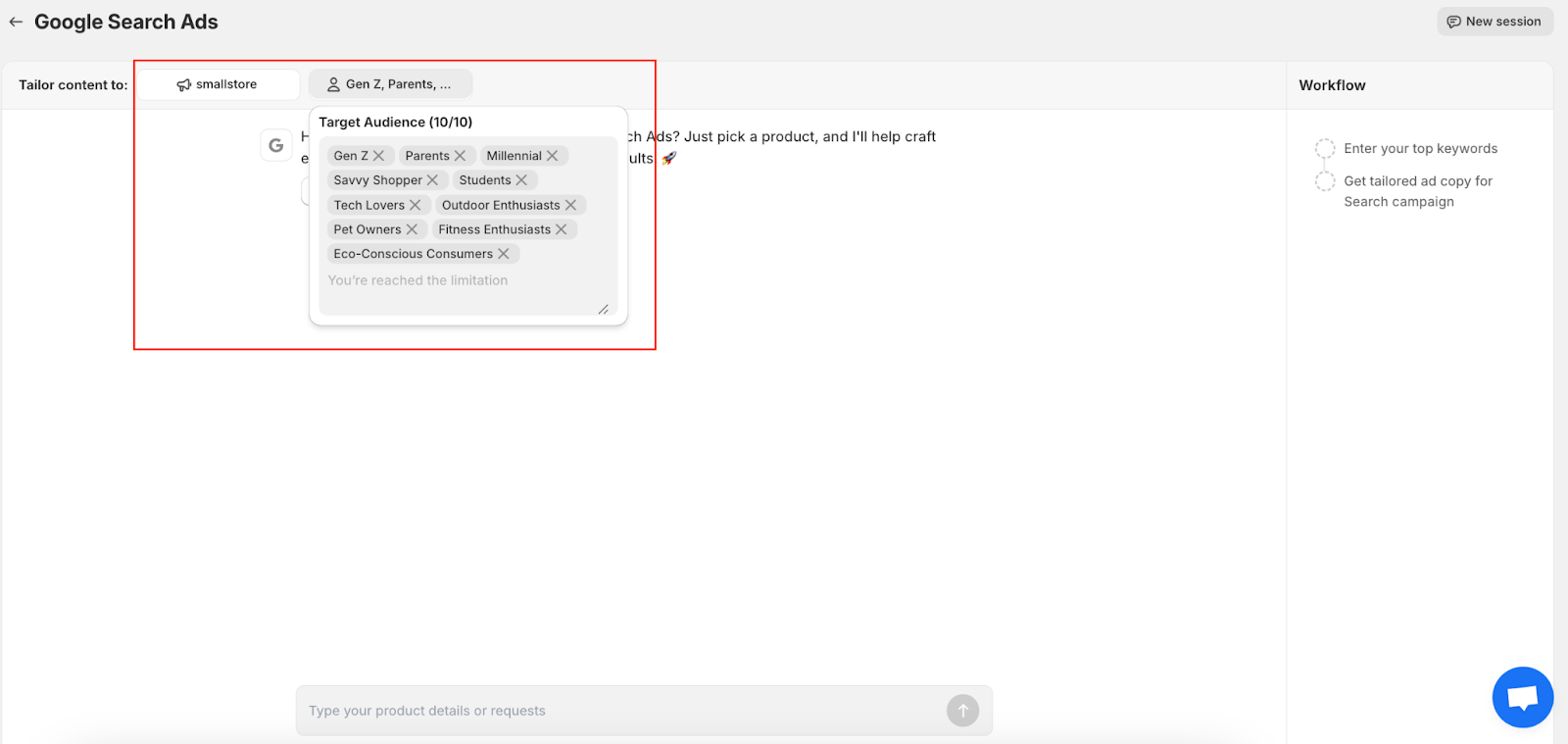Remove the Eco-Conscious Consumers tag
The image size is (1568, 744).
tap(504, 254)
